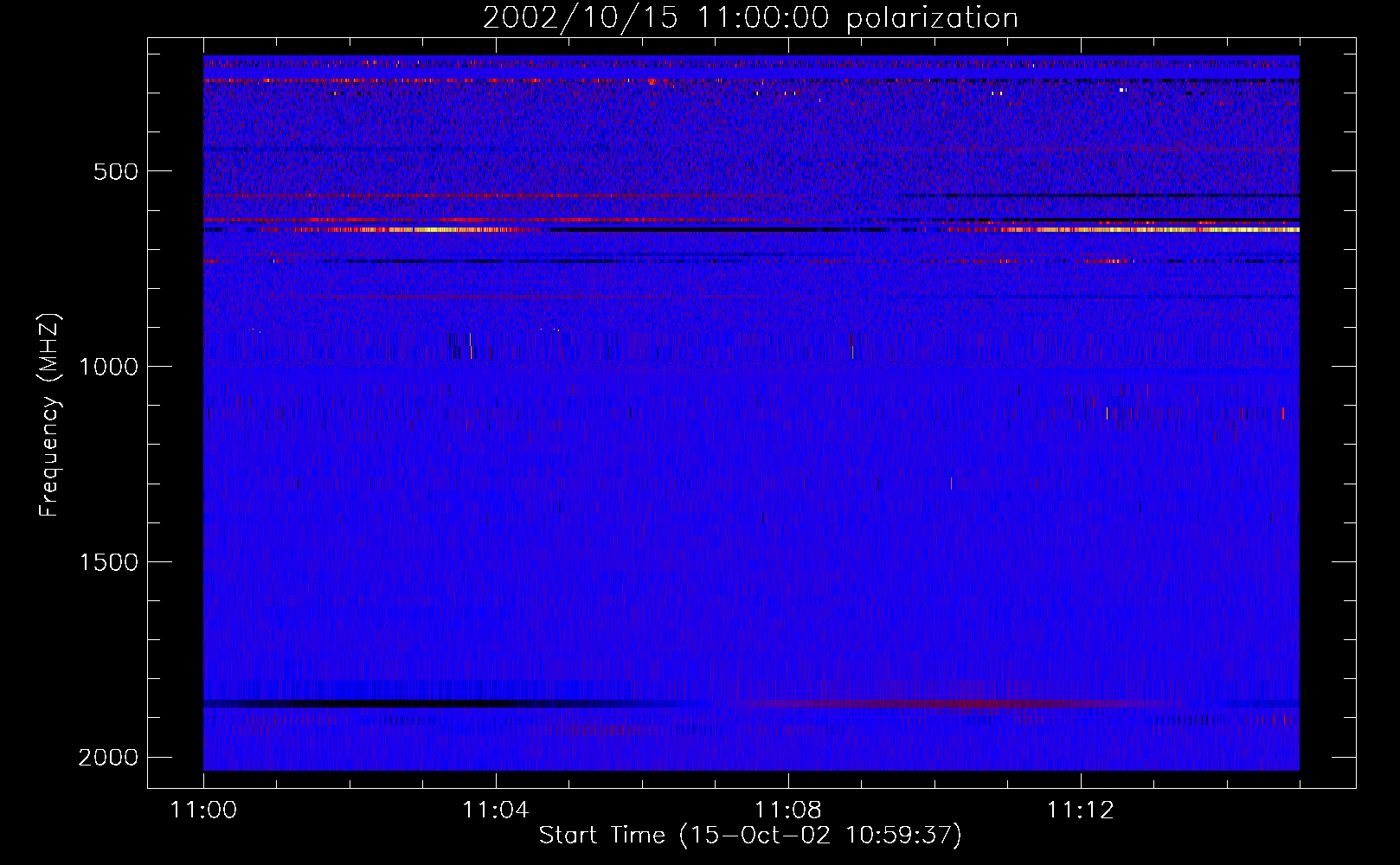Viewport: 1400px width, 865px height.
Task: Click the 11:04 time tick label
Action: coord(495,811)
